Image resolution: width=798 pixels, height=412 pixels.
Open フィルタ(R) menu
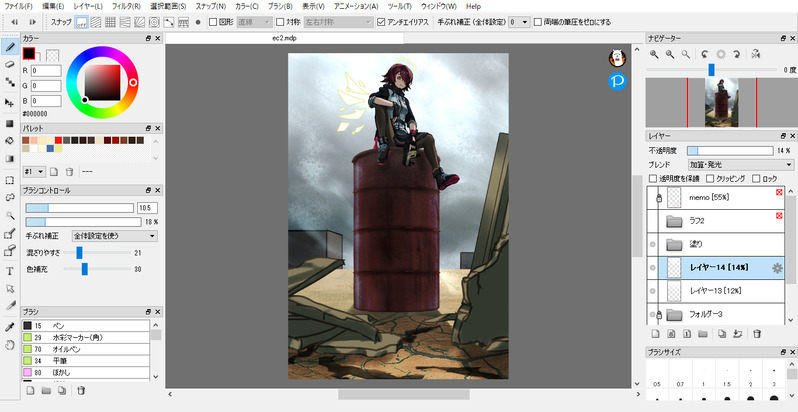[x=126, y=7]
